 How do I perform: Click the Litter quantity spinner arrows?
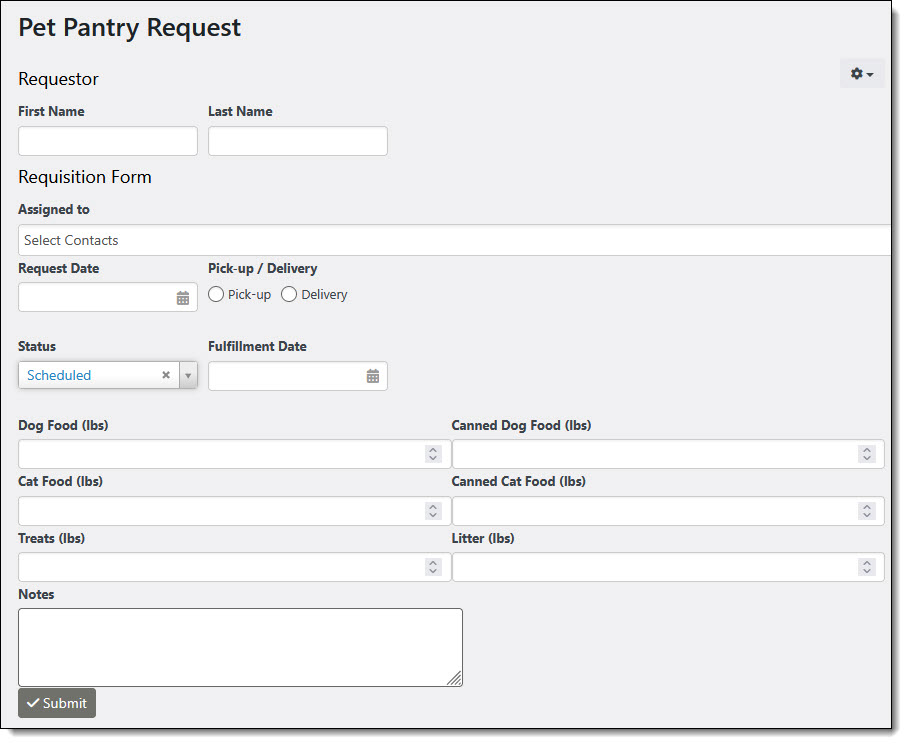coord(866,567)
